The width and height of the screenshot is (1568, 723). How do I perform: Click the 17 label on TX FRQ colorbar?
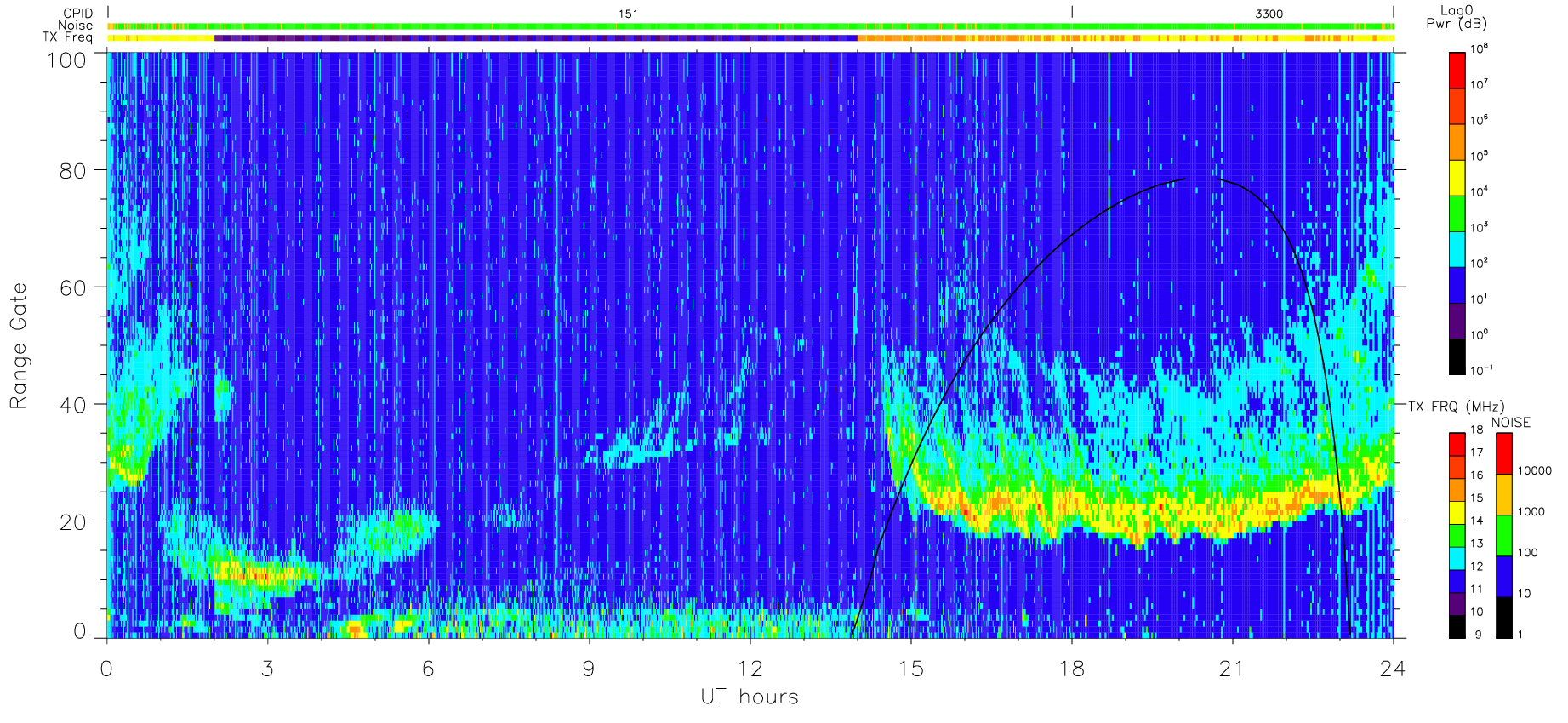click(1476, 453)
